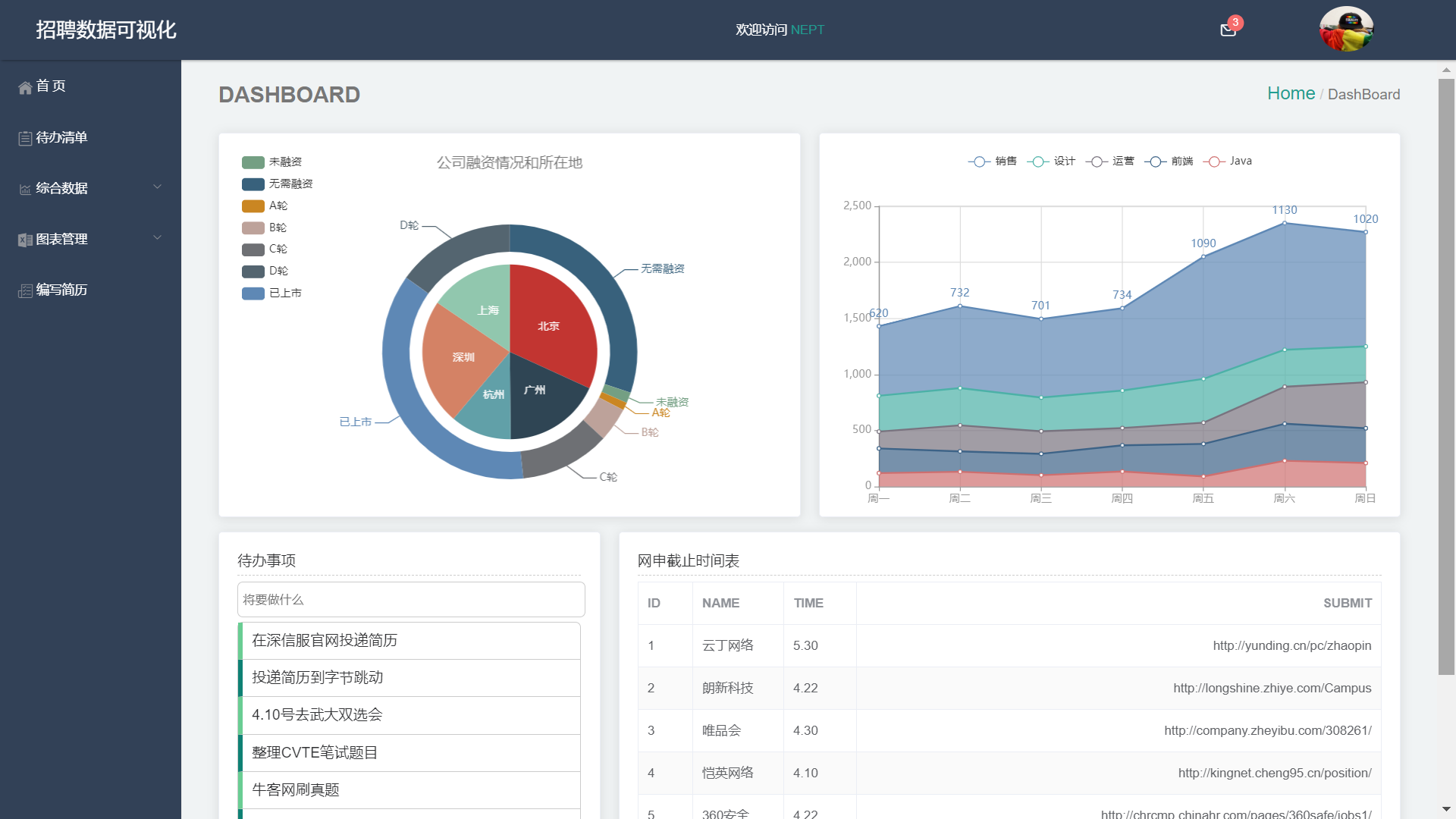Click the 未融资 green legend swatch
Screen dimensions: 1456x819
point(252,162)
